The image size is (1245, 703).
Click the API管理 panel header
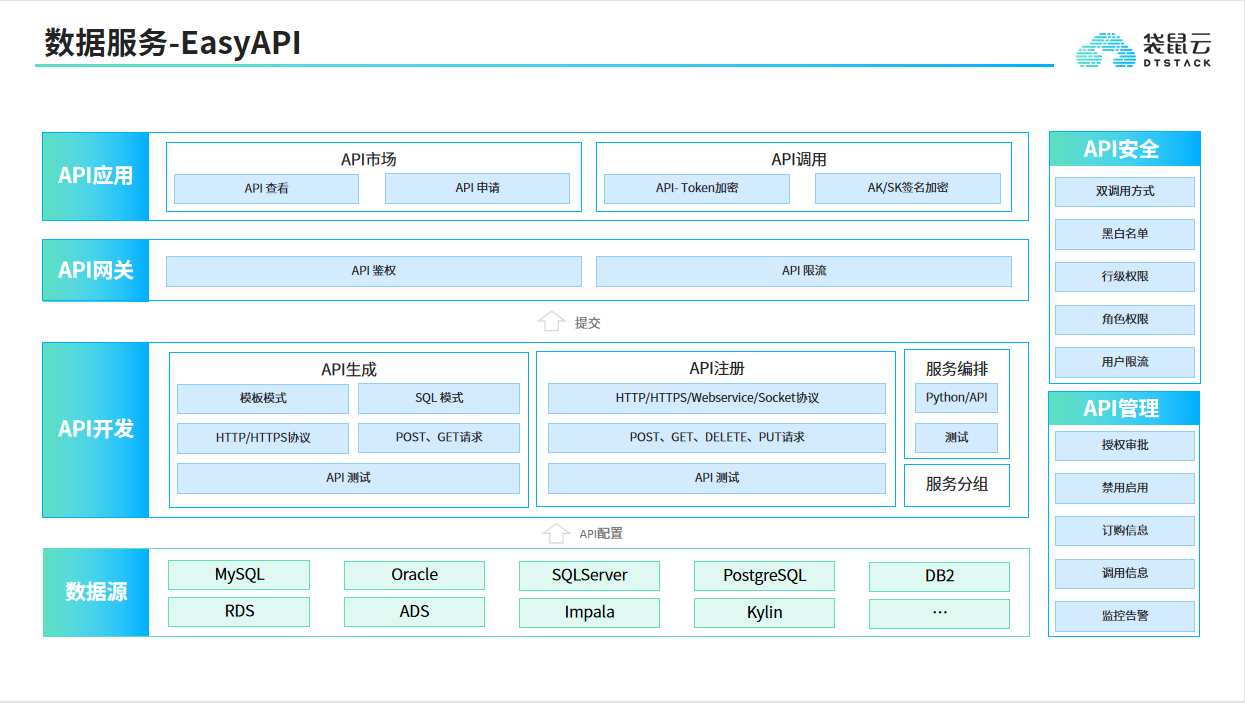tap(1124, 408)
